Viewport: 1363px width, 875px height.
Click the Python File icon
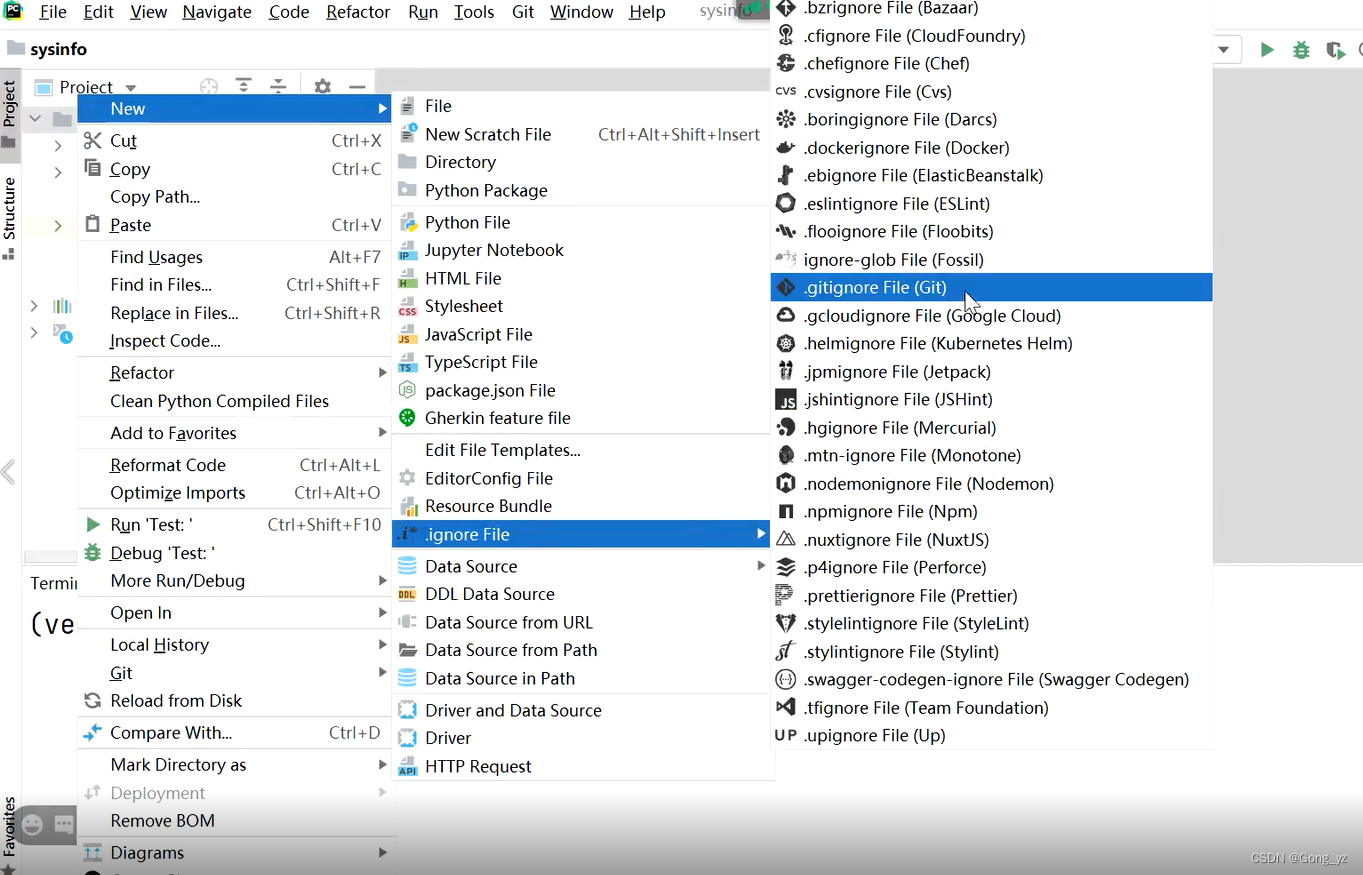pyautogui.click(x=407, y=222)
